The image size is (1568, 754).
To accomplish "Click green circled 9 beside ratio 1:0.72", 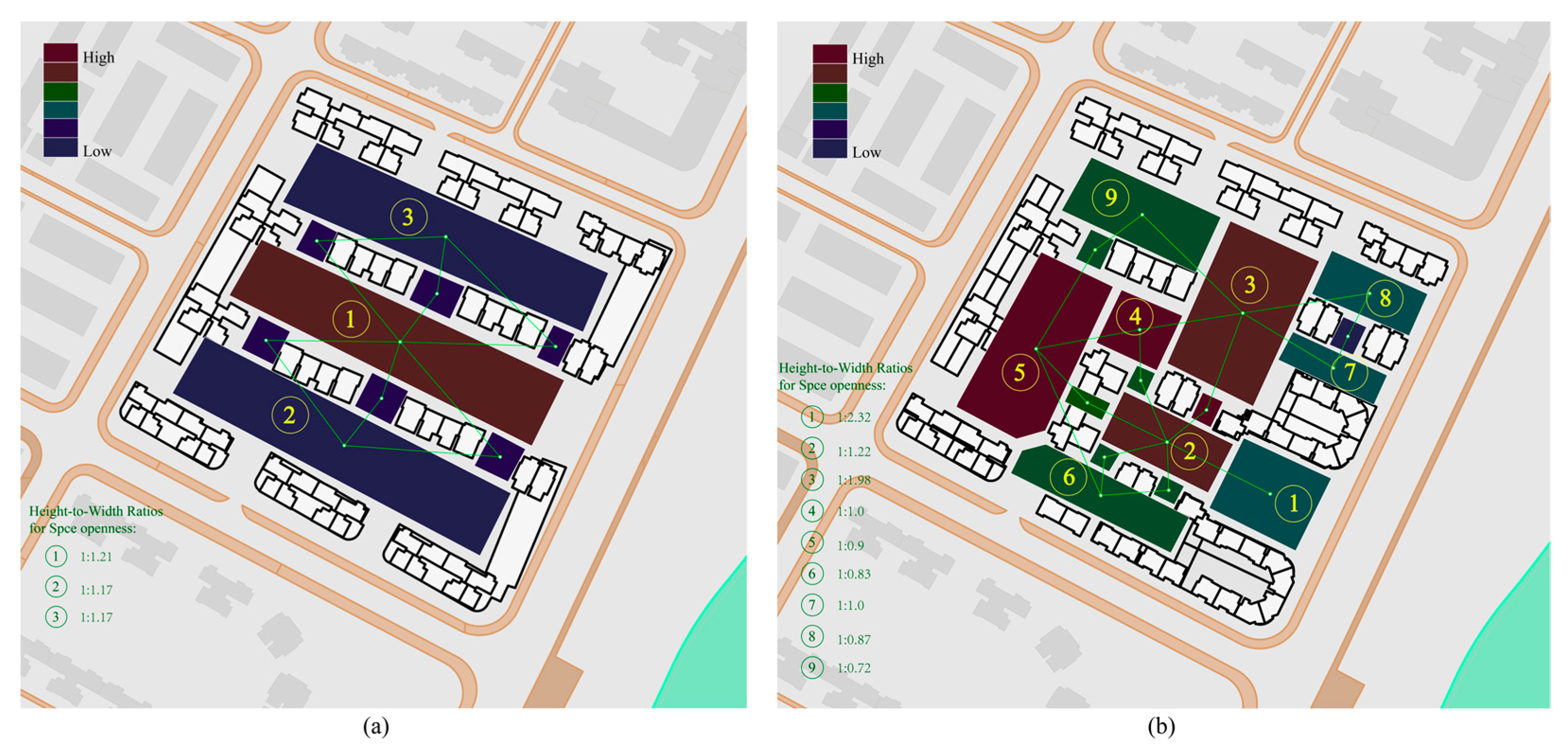I will [x=812, y=667].
